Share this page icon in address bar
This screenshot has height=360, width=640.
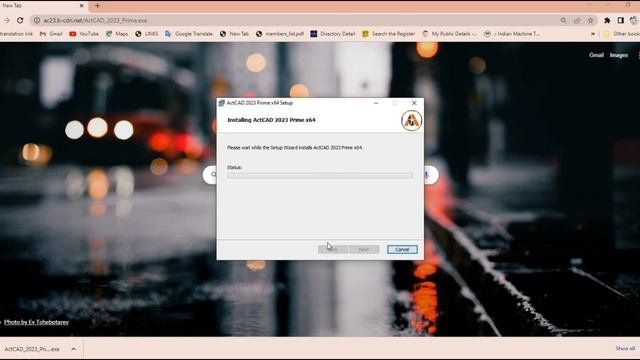[x=577, y=20]
